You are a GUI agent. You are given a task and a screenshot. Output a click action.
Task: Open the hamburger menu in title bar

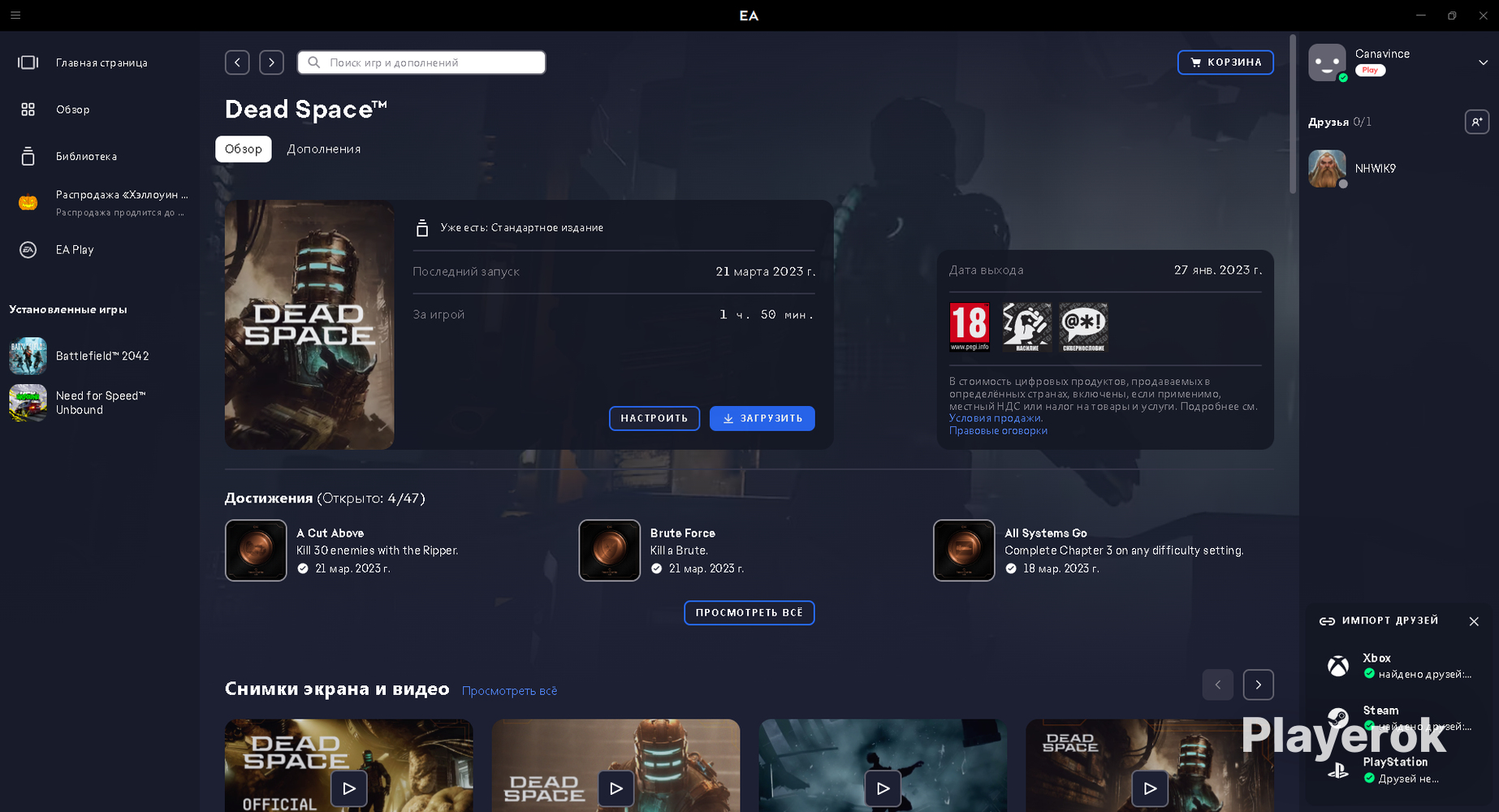[x=15, y=15]
